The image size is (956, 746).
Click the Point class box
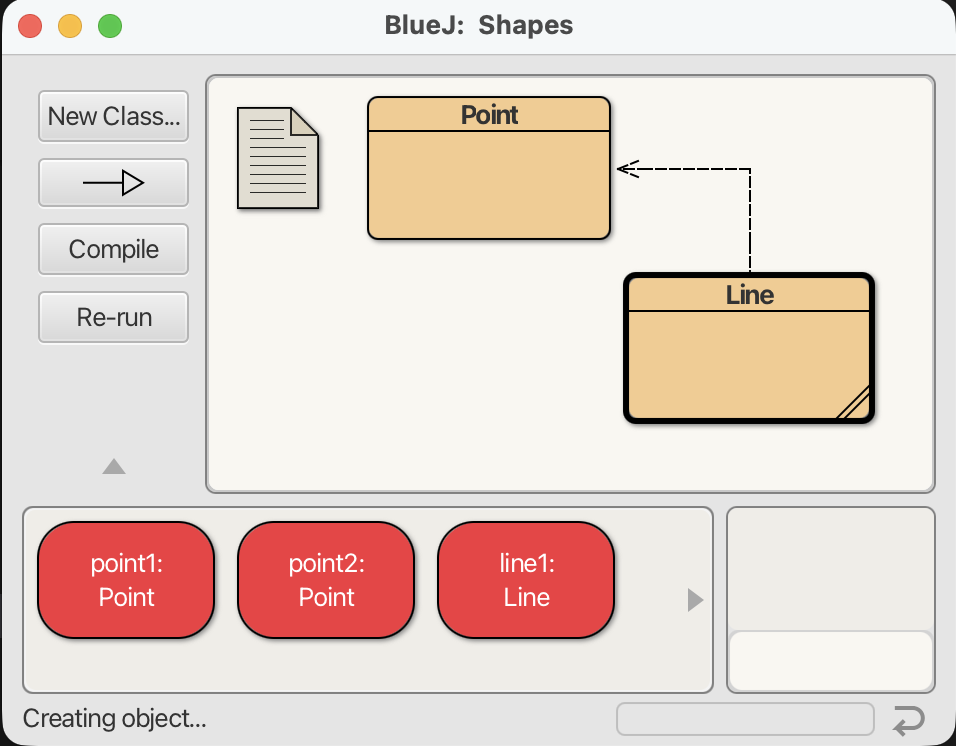489,184
